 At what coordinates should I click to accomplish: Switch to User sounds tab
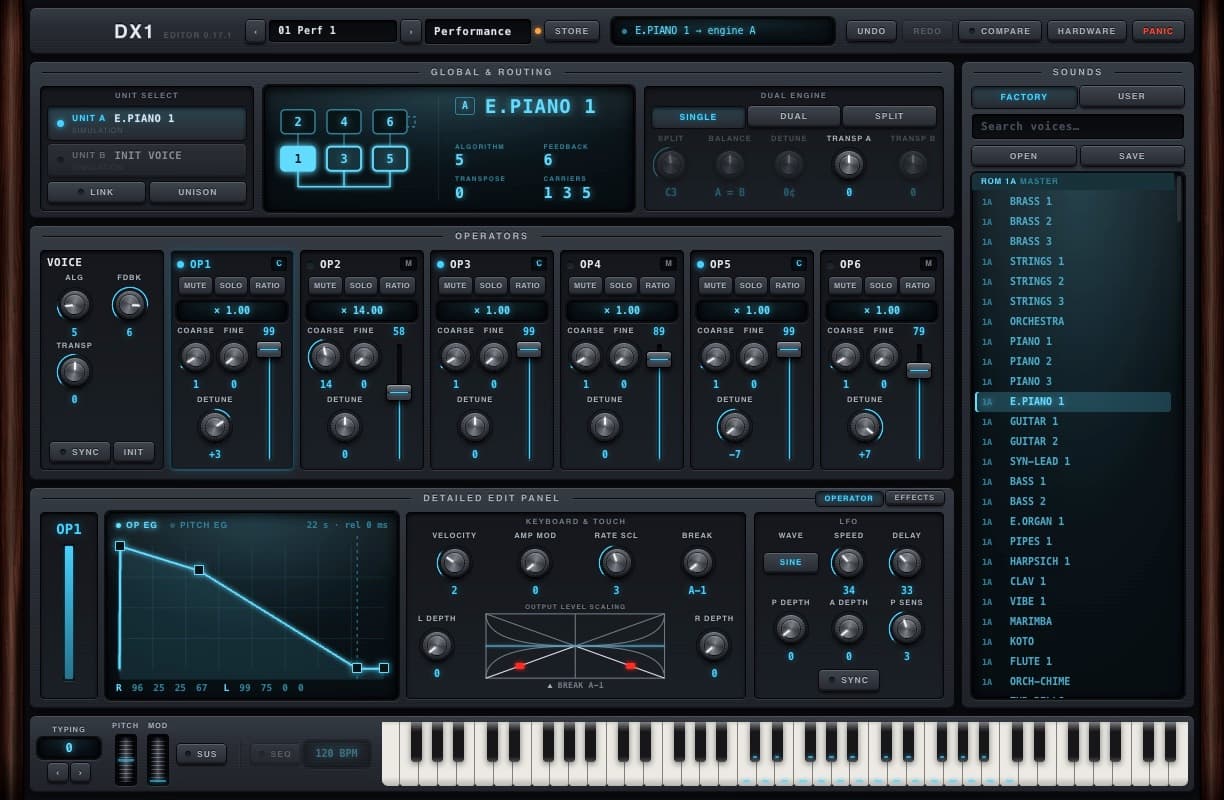[1132, 97]
